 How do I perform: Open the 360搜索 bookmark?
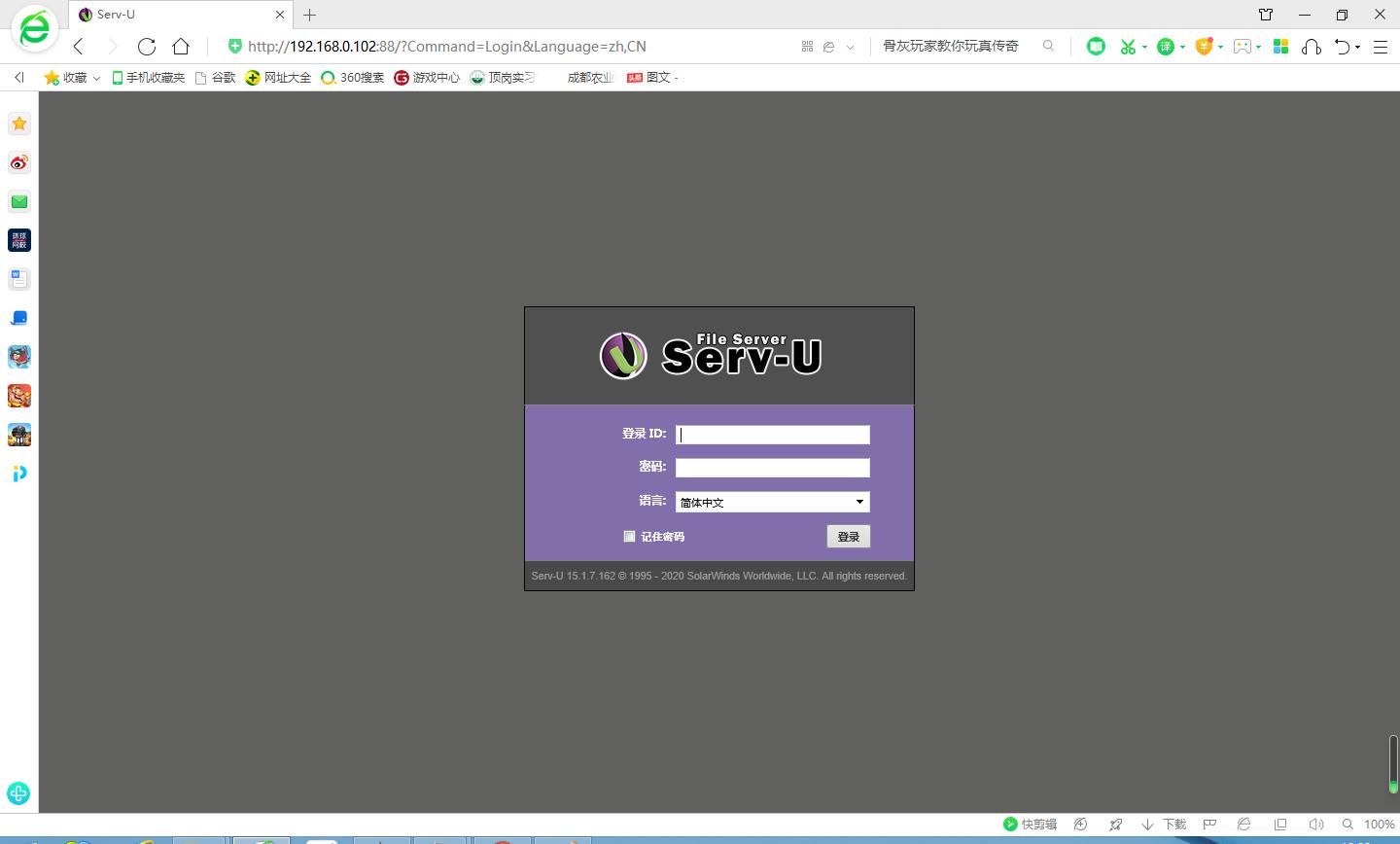(353, 77)
